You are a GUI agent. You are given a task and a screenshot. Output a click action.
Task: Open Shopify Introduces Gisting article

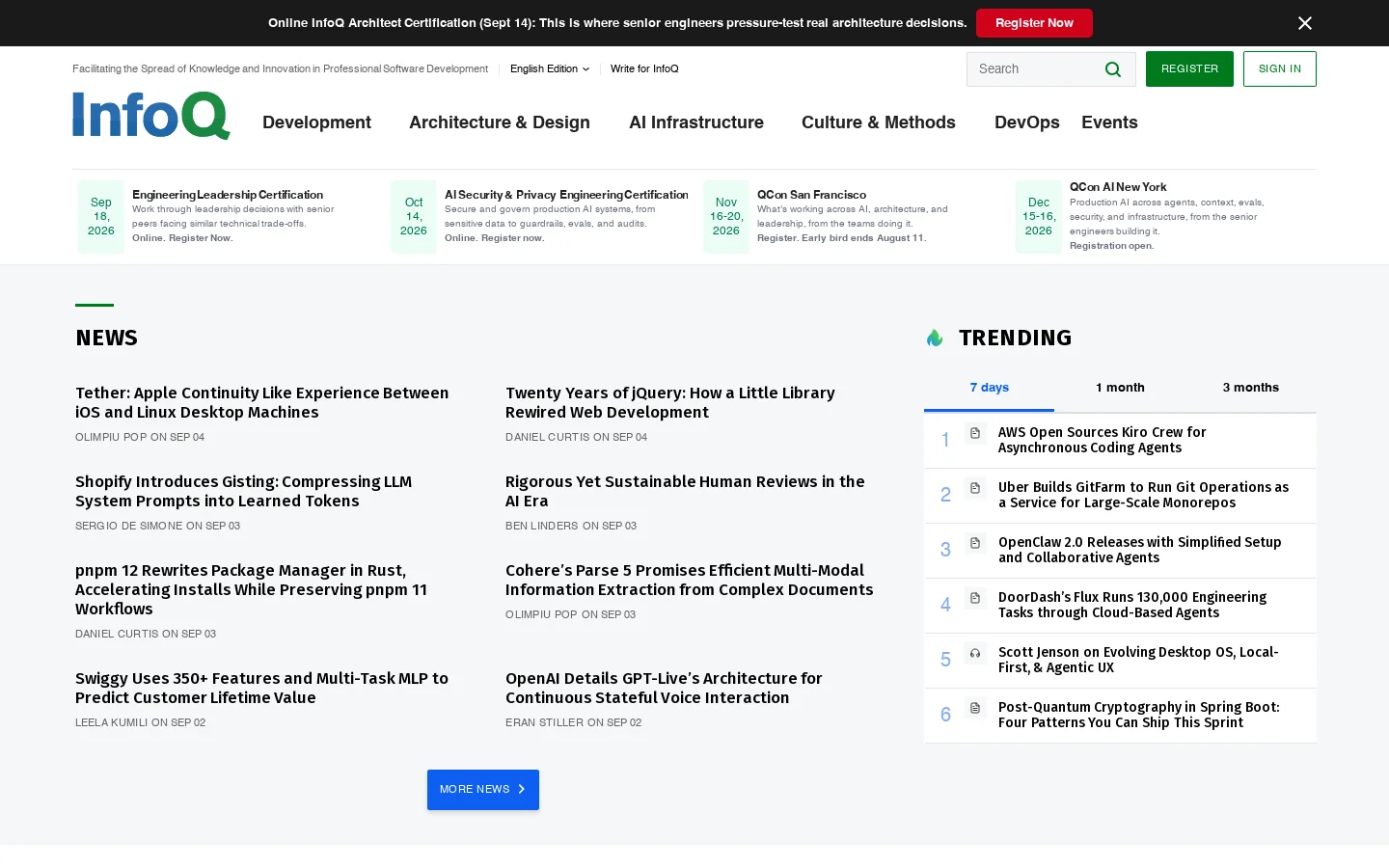[x=244, y=491]
